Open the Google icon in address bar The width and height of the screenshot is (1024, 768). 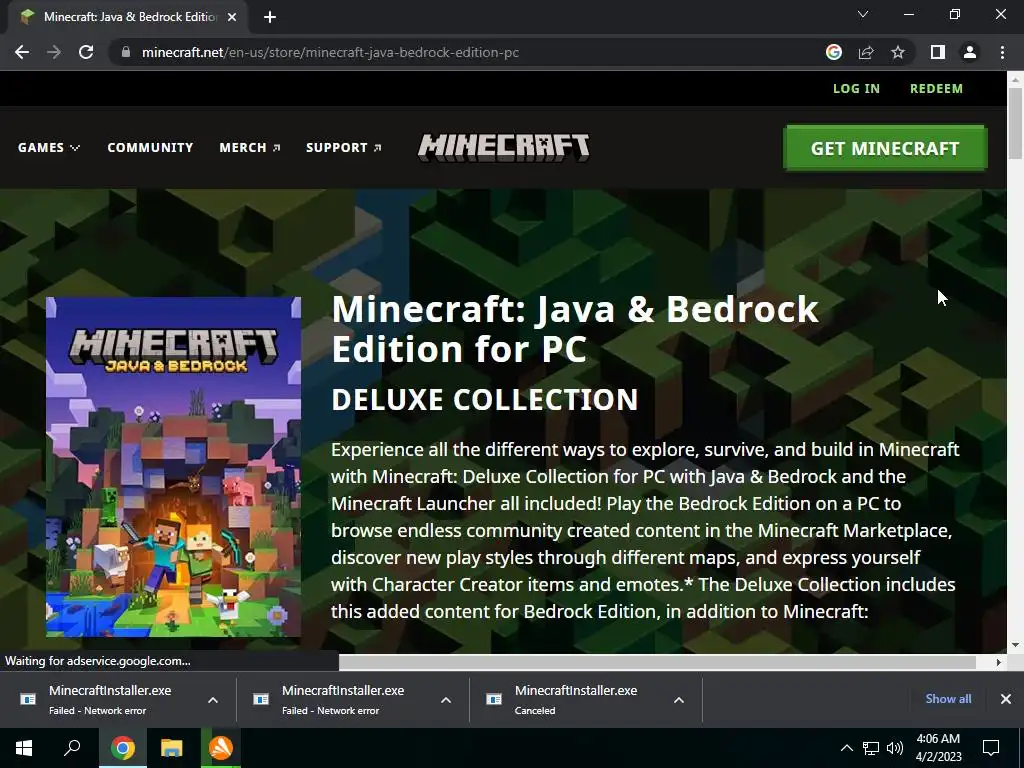(833, 52)
